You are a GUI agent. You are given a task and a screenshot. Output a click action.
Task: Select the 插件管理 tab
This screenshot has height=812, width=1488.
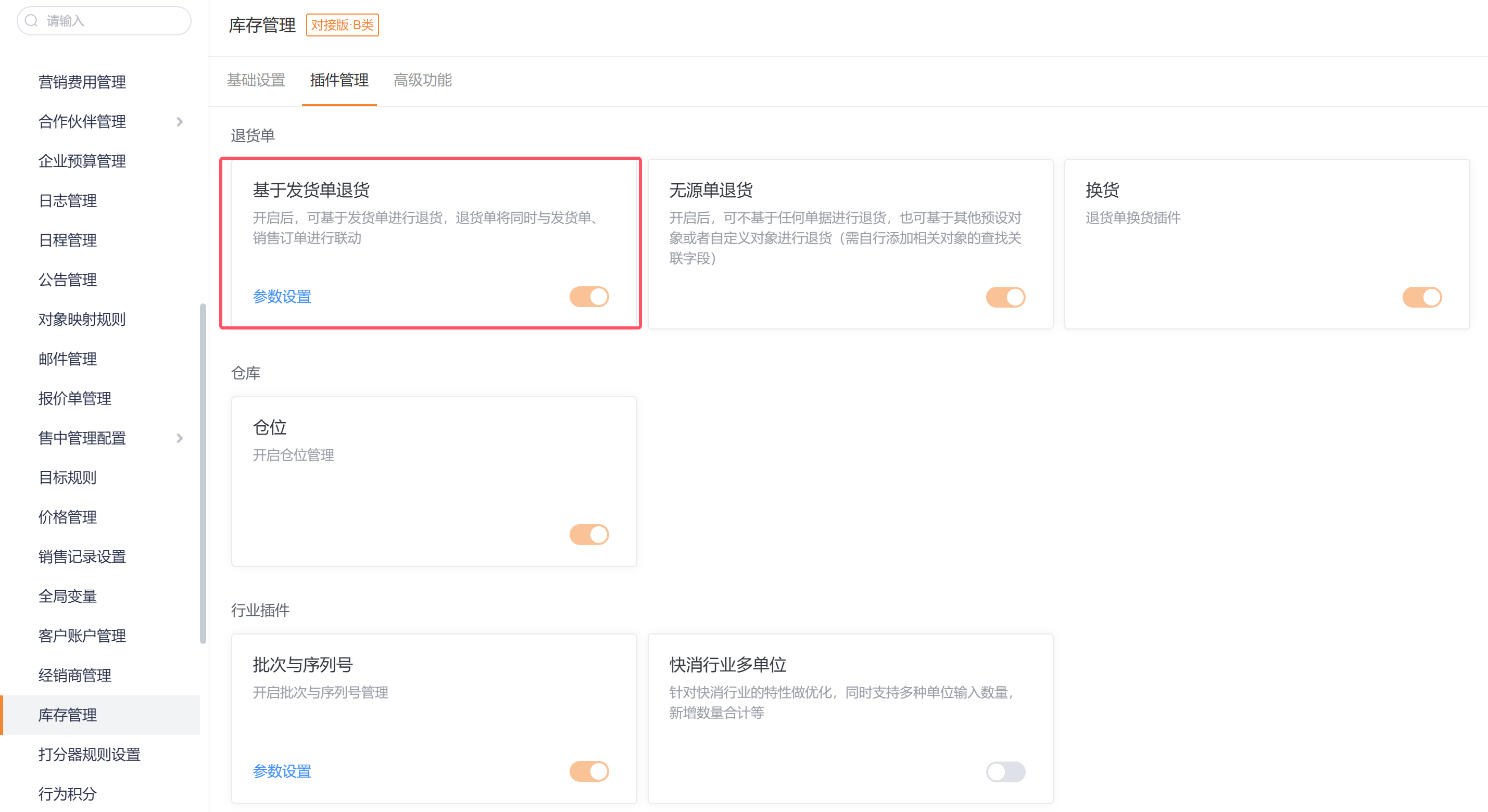(x=339, y=80)
